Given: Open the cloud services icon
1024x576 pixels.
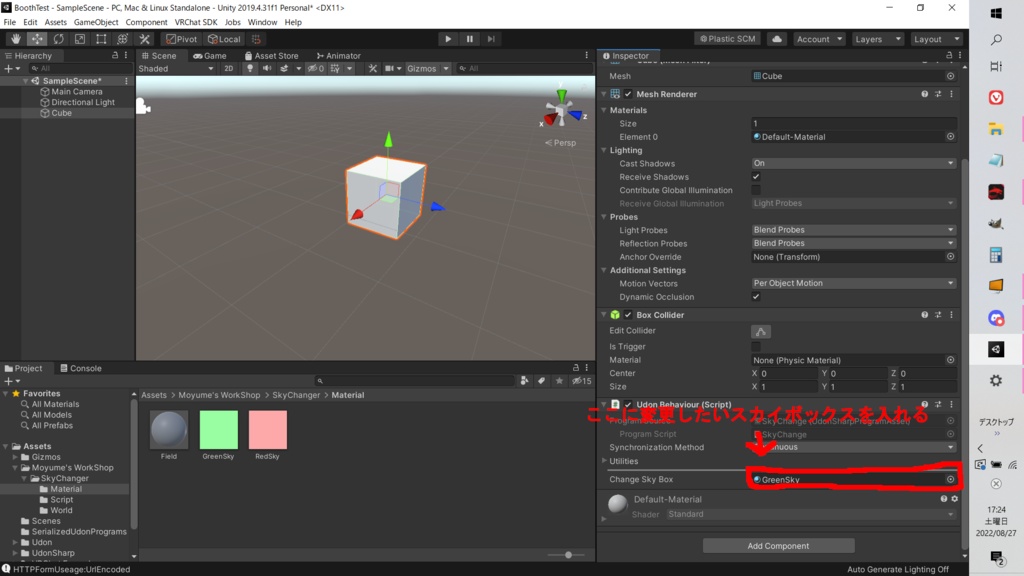Looking at the screenshot, I should (776, 39).
